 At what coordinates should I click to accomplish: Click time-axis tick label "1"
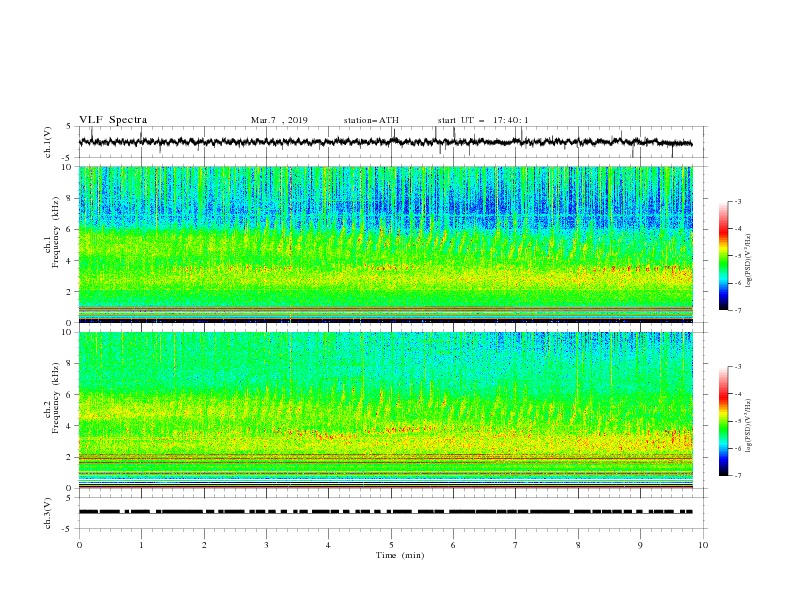pos(141,545)
